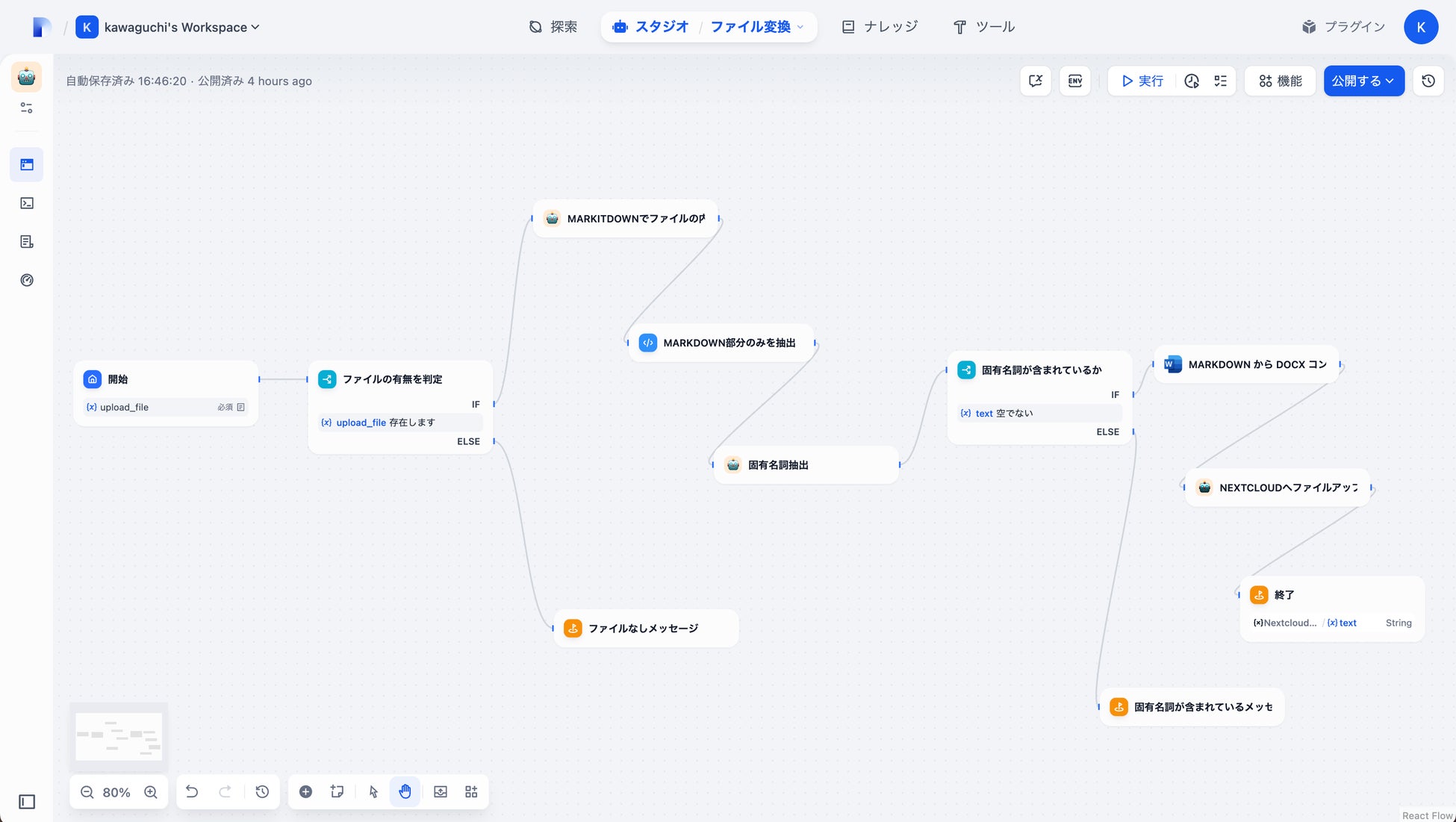Go to the ナレッジ tab
The width and height of the screenshot is (1456, 822).
[x=880, y=27]
